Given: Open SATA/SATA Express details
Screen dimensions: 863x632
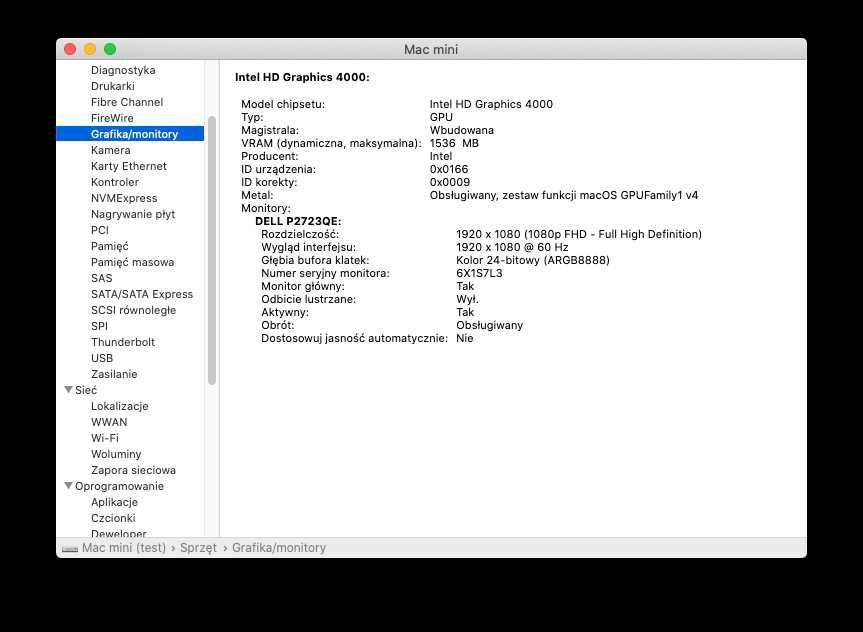Looking at the screenshot, I should point(142,294).
